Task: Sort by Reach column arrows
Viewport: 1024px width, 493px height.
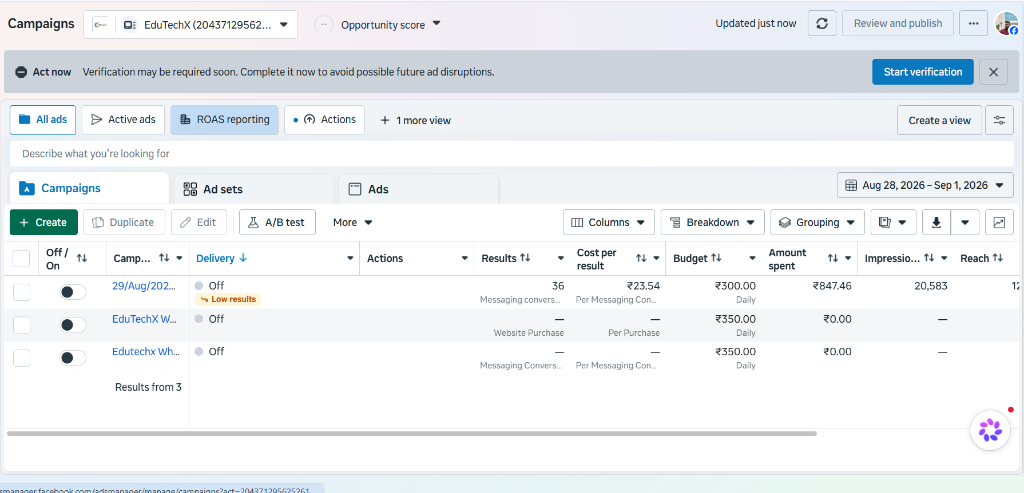Action: coord(997,259)
